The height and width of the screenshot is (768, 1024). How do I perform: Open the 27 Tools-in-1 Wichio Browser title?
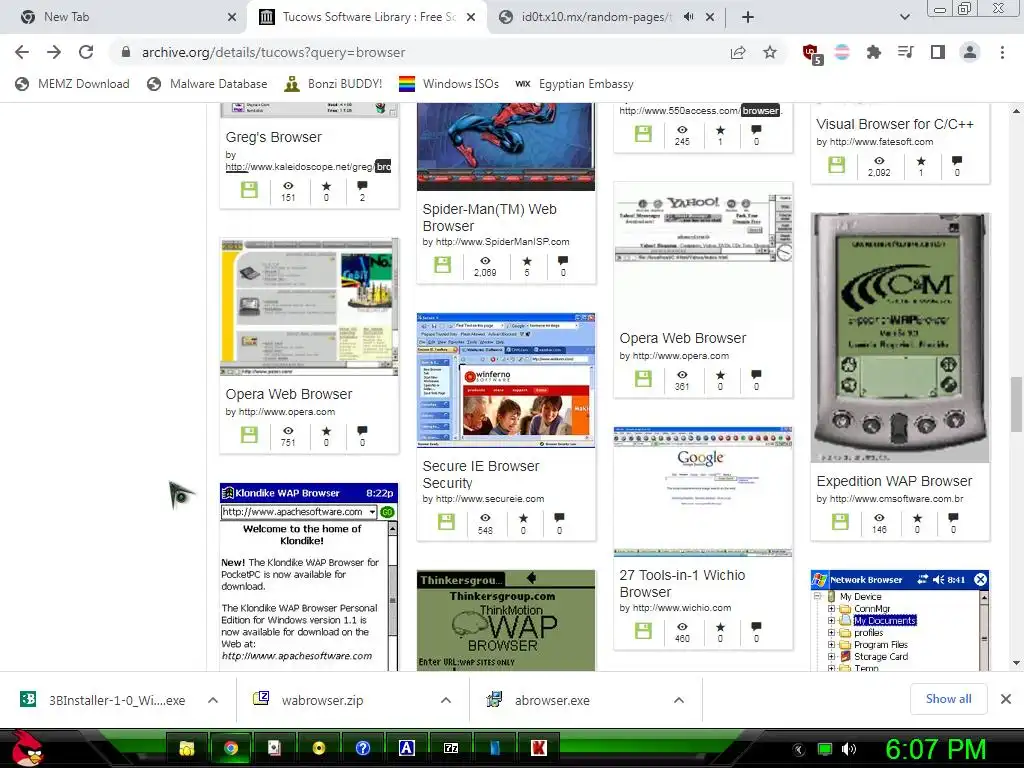tap(682, 584)
